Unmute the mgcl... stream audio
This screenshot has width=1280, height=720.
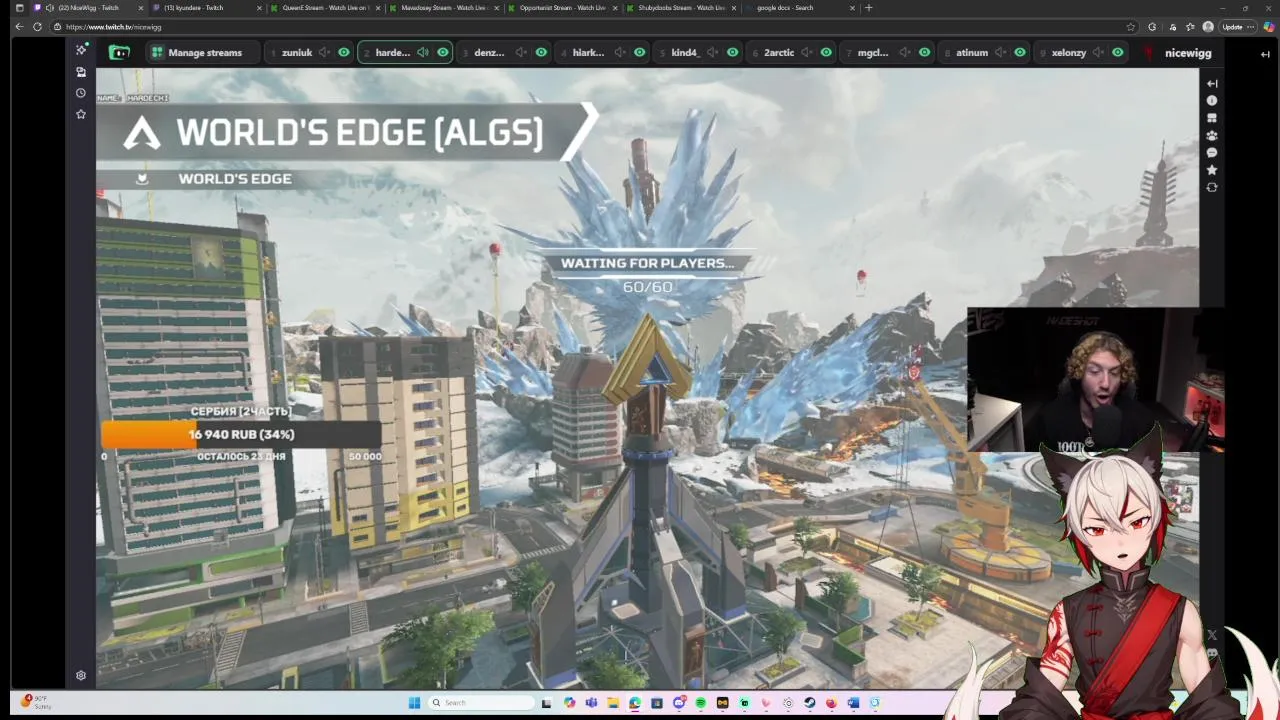pos(905,52)
